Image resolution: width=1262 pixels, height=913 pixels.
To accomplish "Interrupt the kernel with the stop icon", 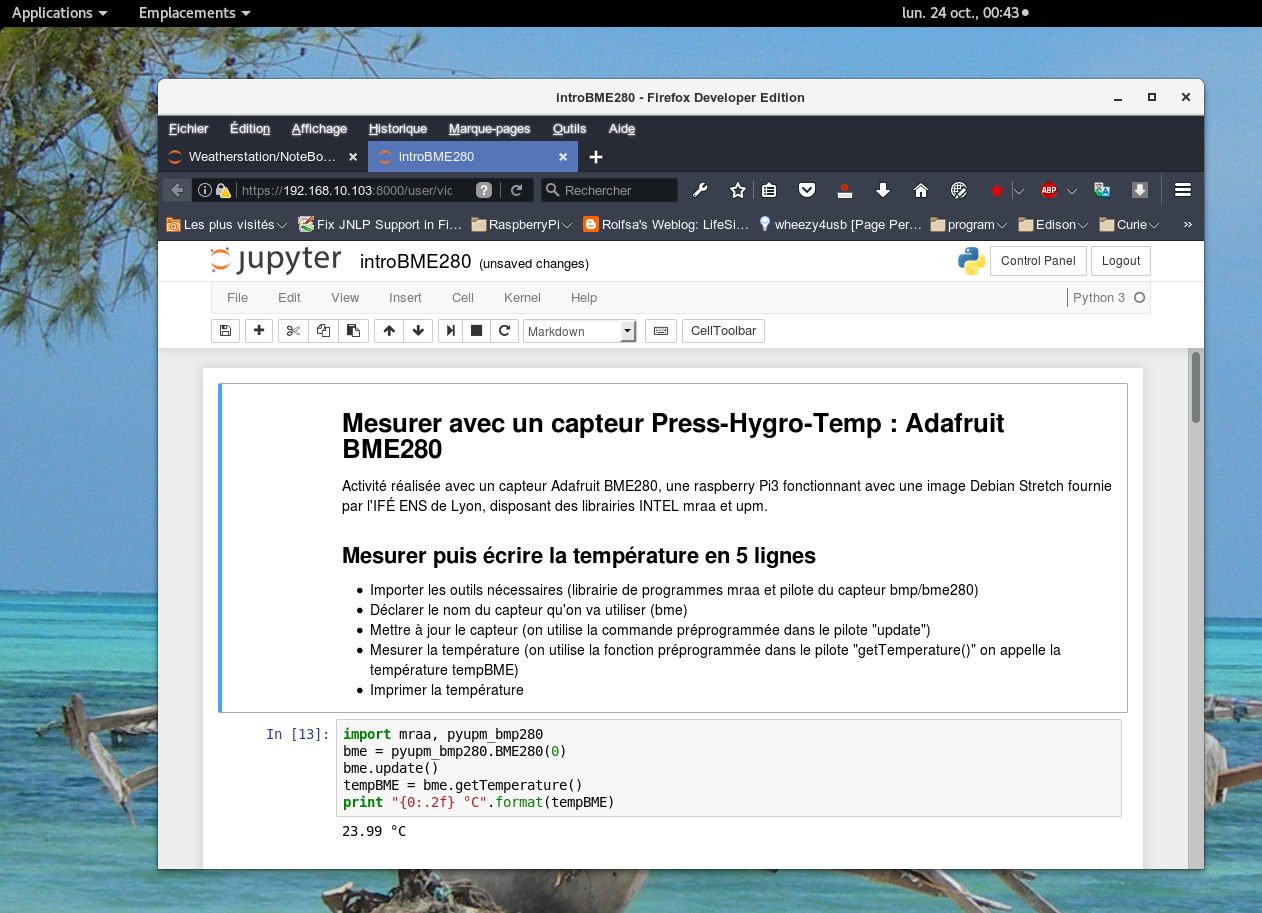I will pyautogui.click(x=477, y=330).
